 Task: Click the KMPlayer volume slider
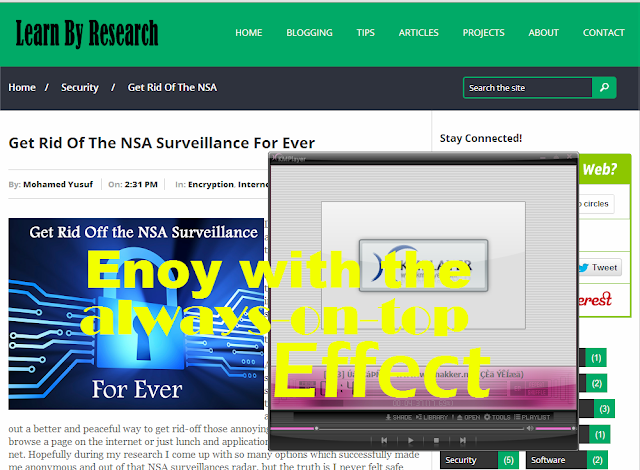(555, 428)
